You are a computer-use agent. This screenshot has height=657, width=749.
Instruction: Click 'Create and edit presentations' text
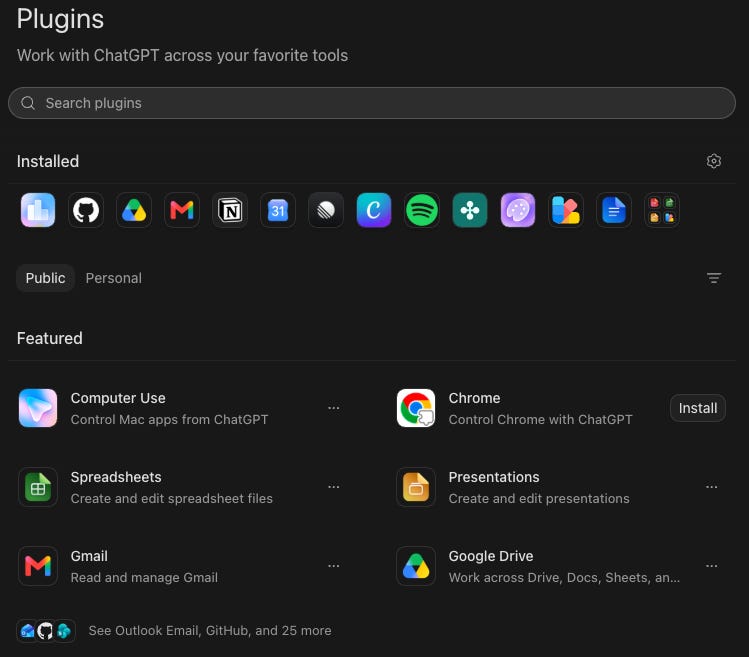(539, 498)
